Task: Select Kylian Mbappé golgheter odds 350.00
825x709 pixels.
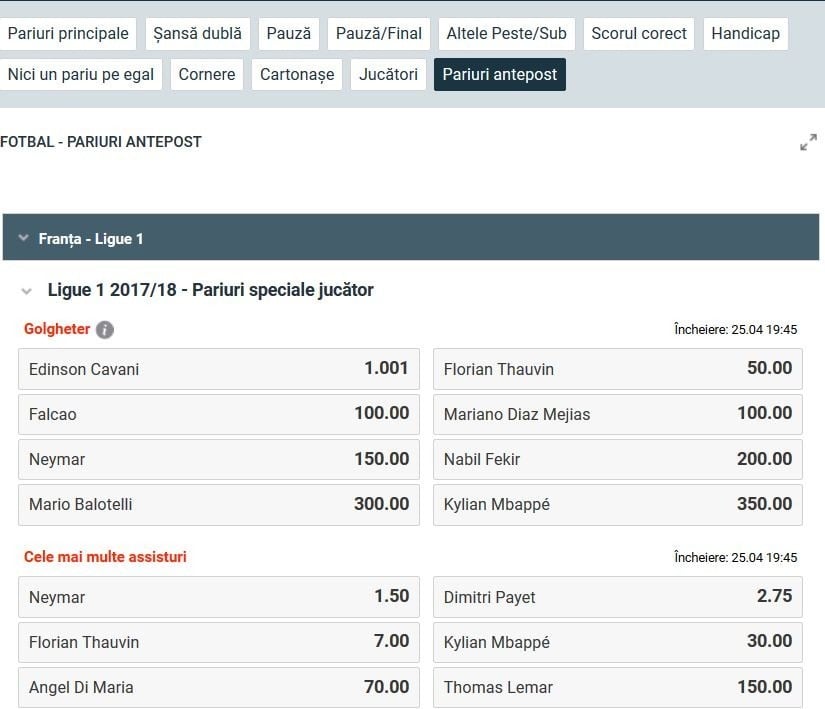Action: pyautogui.click(x=617, y=504)
